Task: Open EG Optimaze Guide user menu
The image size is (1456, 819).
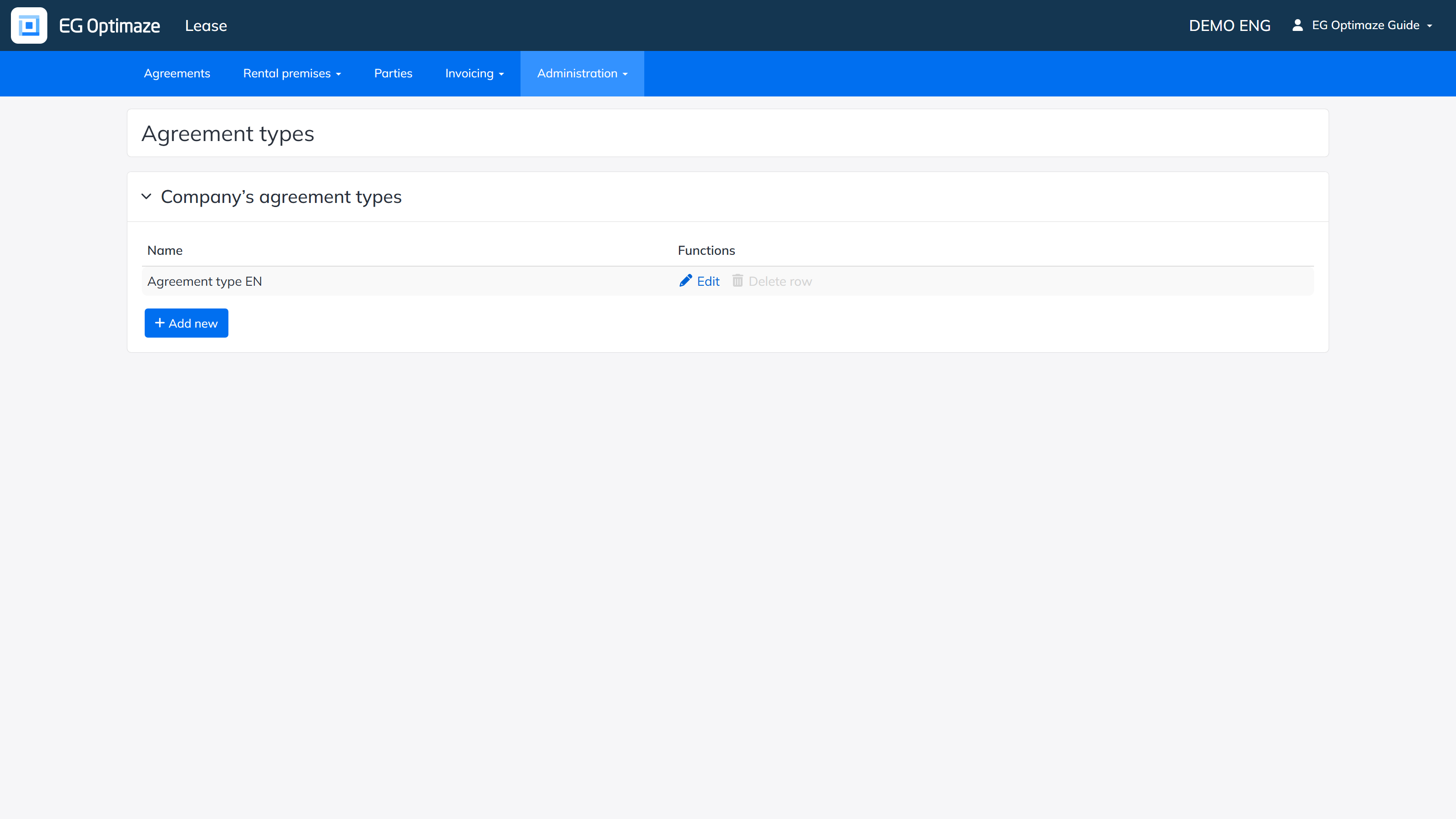Action: [x=1362, y=25]
